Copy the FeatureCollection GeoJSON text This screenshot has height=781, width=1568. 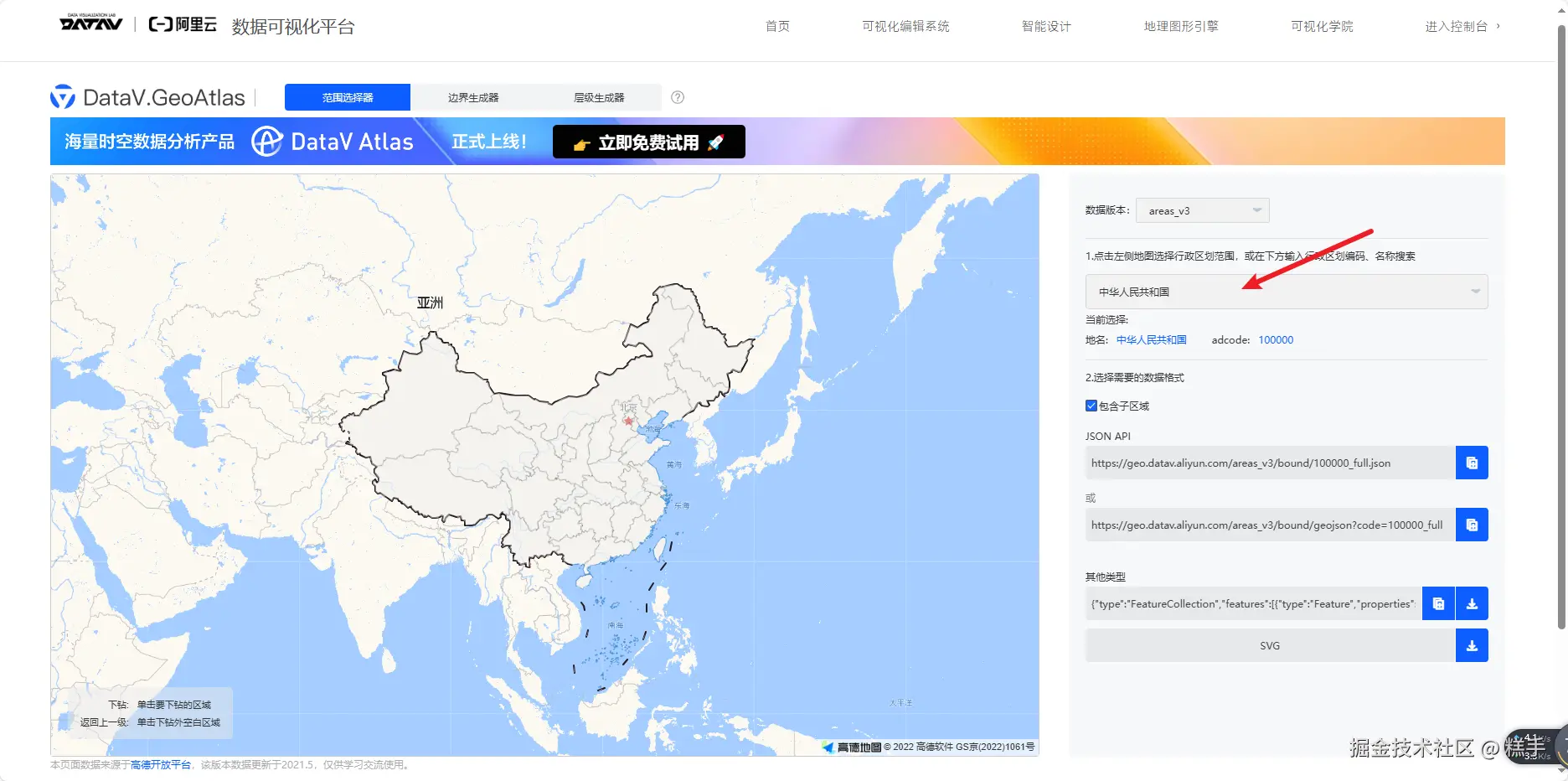point(1438,603)
